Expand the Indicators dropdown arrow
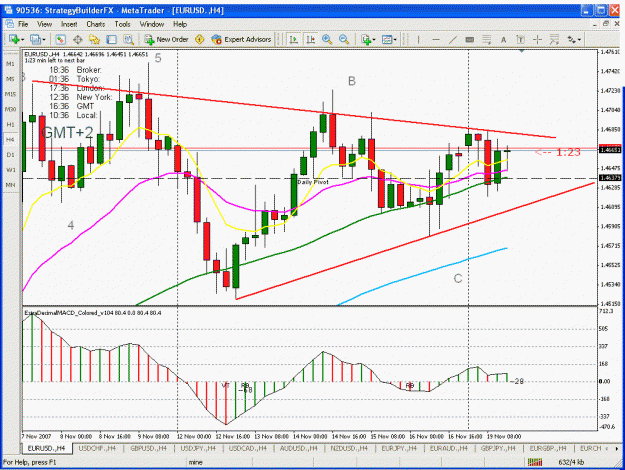Image resolution: width=625 pixels, height=470 pixels. 374,39
